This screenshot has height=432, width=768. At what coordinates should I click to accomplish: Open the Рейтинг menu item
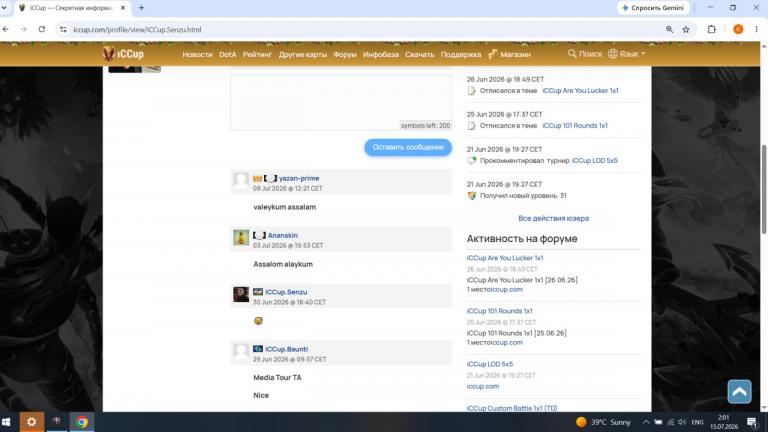coord(257,54)
